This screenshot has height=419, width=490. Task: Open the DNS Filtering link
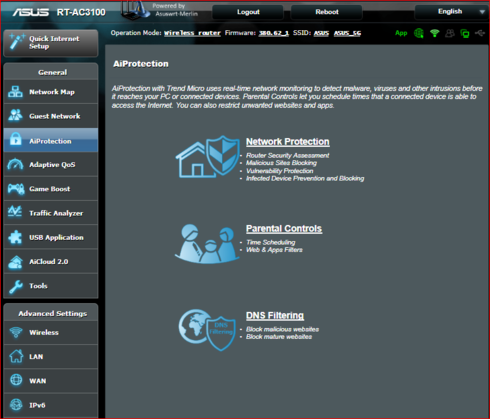(x=275, y=315)
